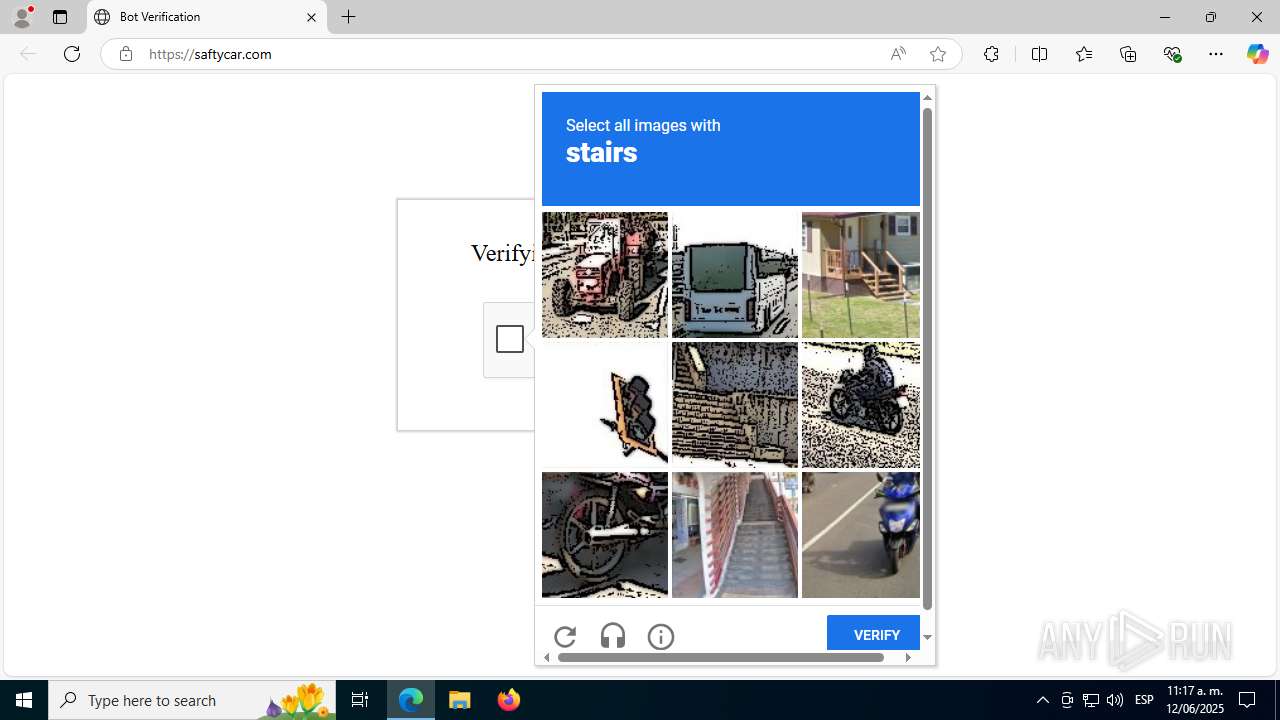Click the Meet Now tray icon

tap(1067, 700)
